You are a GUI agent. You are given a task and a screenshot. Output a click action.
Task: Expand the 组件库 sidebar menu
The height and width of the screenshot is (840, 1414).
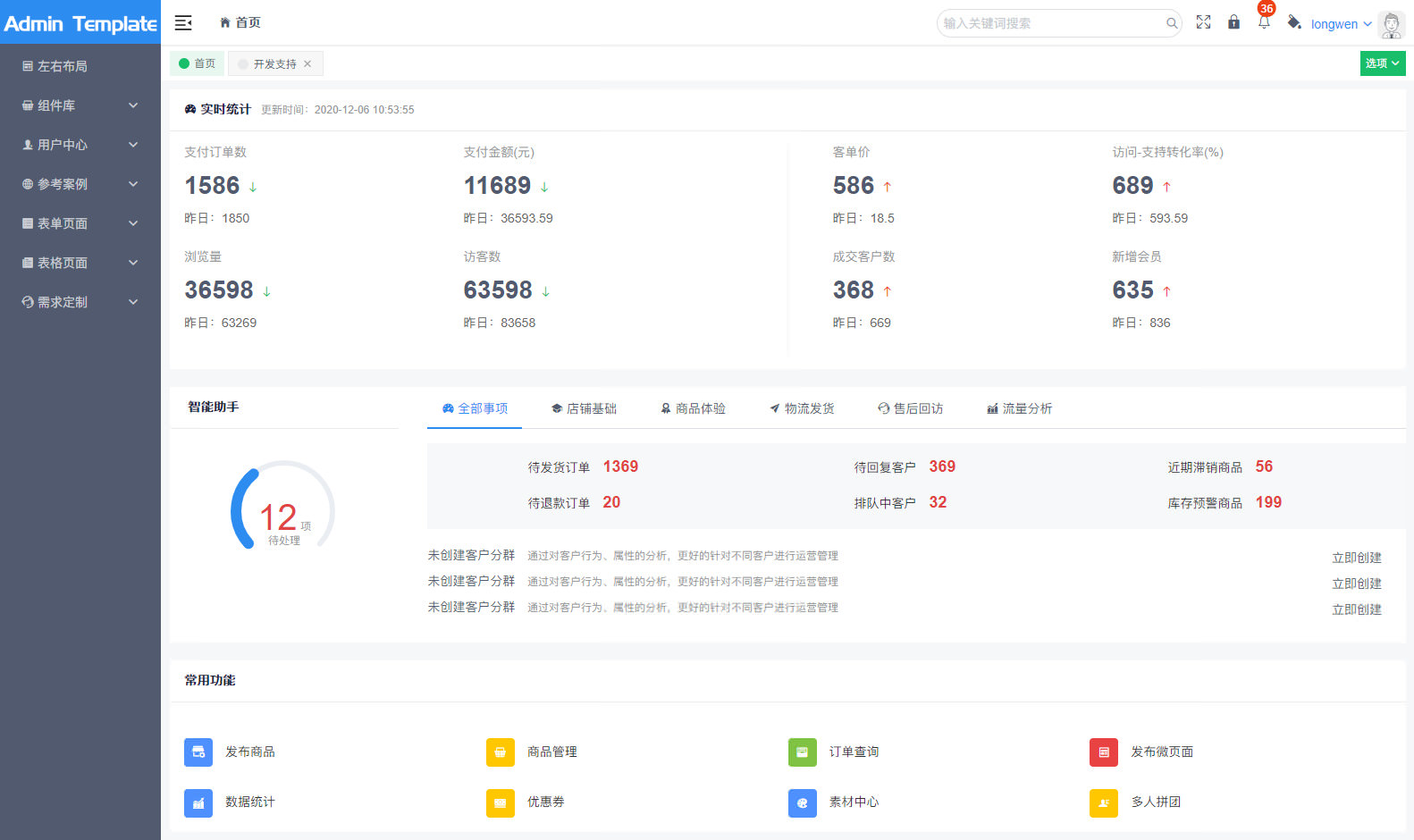(x=80, y=105)
